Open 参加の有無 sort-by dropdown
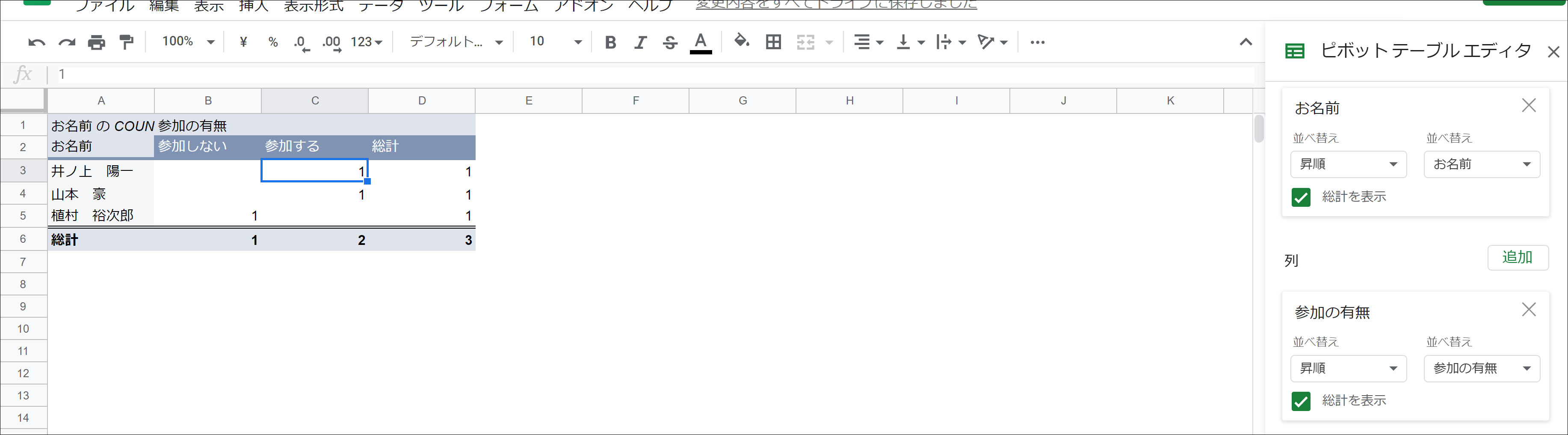 [1482, 369]
